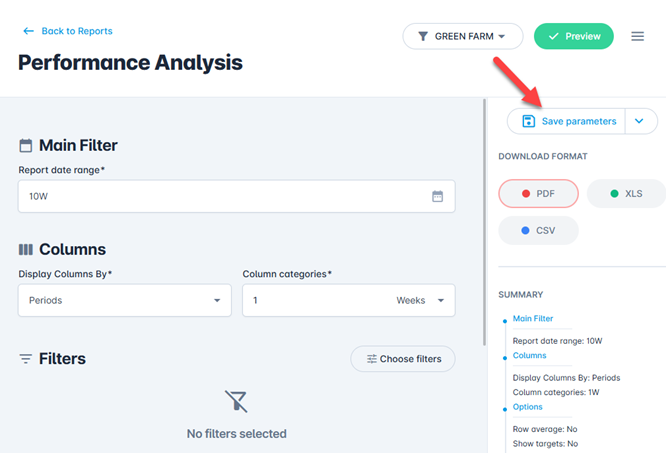Click the back arrow icon
The height and width of the screenshot is (454, 666).
pos(28,31)
